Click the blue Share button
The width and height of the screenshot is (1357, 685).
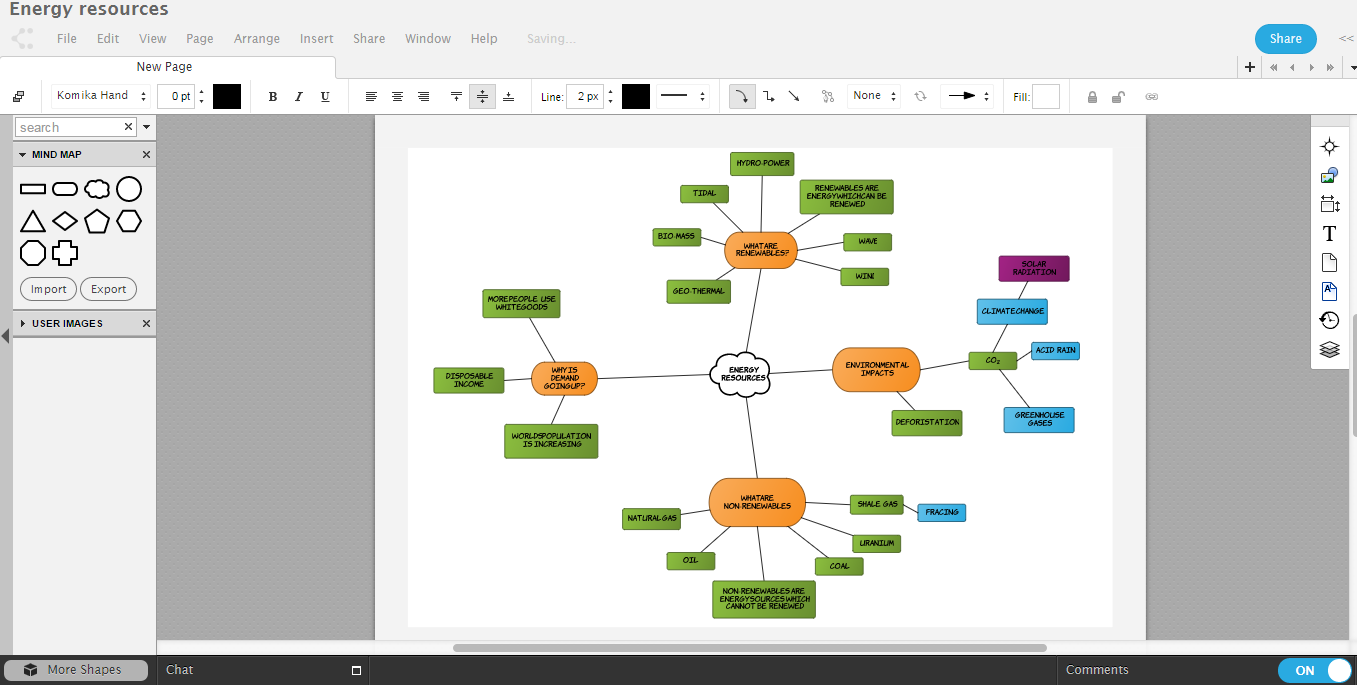1285,38
